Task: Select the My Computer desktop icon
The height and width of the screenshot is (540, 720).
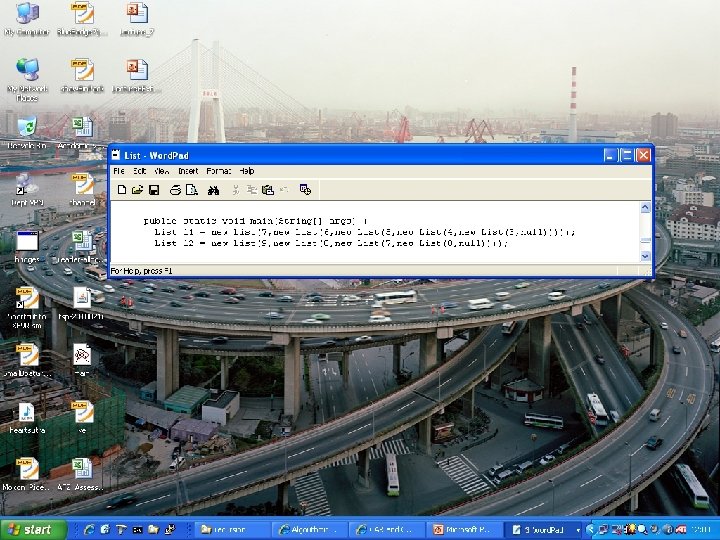Action: 27,19
